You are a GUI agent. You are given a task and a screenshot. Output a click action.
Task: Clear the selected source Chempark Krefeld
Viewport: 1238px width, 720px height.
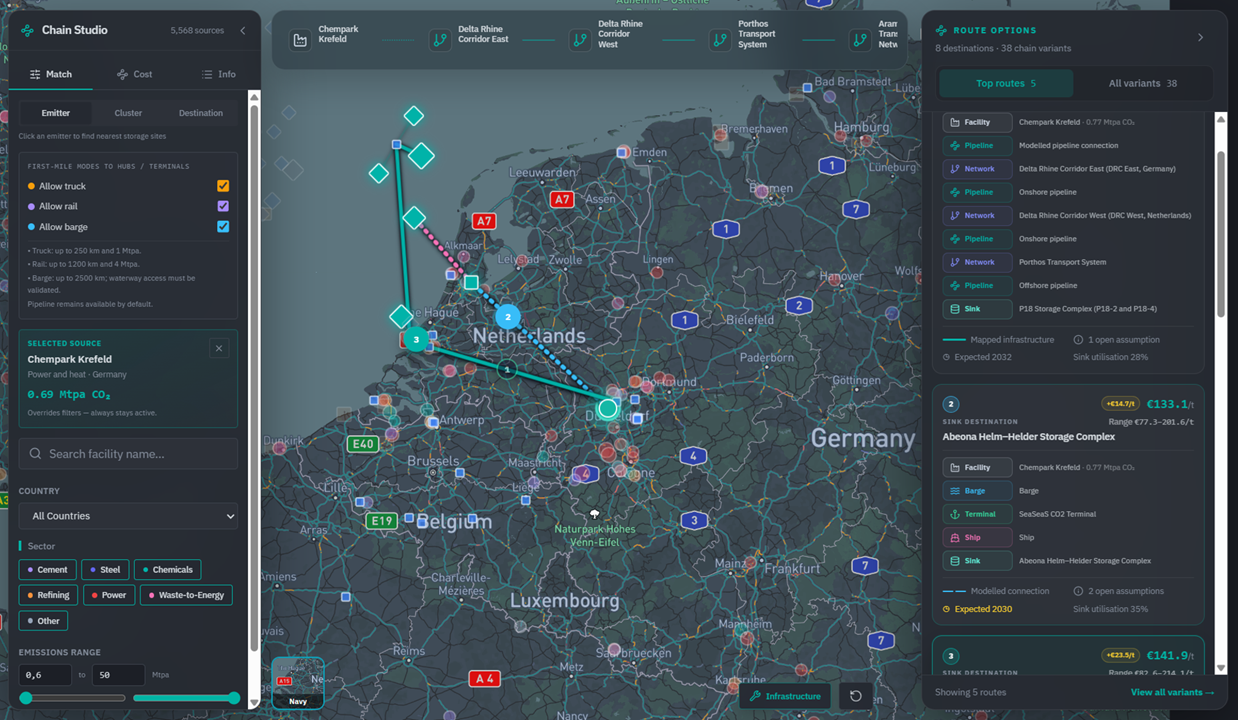(x=219, y=348)
